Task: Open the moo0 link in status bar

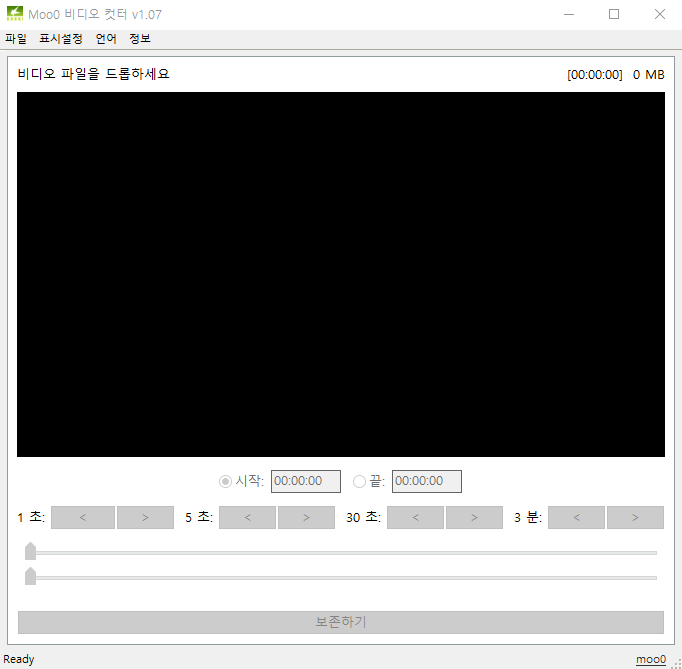Action: (651, 659)
